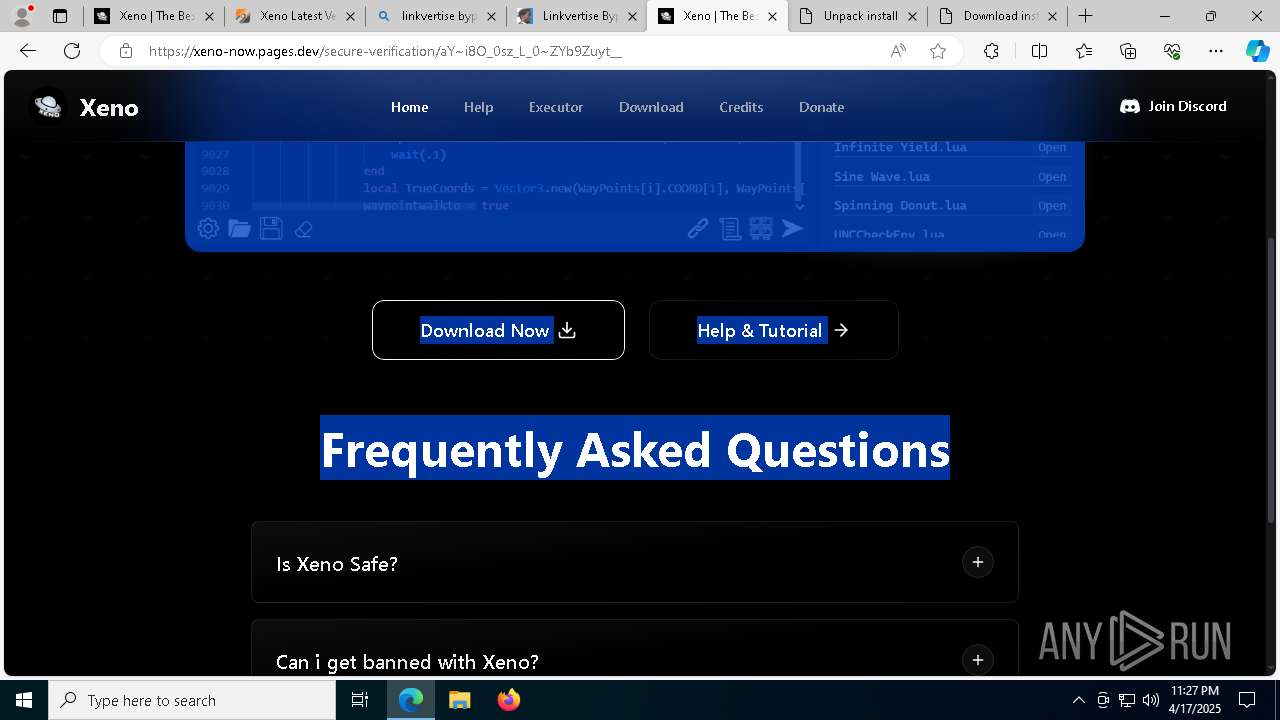The height and width of the screenshot is (720, 1280).
Task: Click the Frequently Asked Questions heading
Action: (x=635, y=449)
